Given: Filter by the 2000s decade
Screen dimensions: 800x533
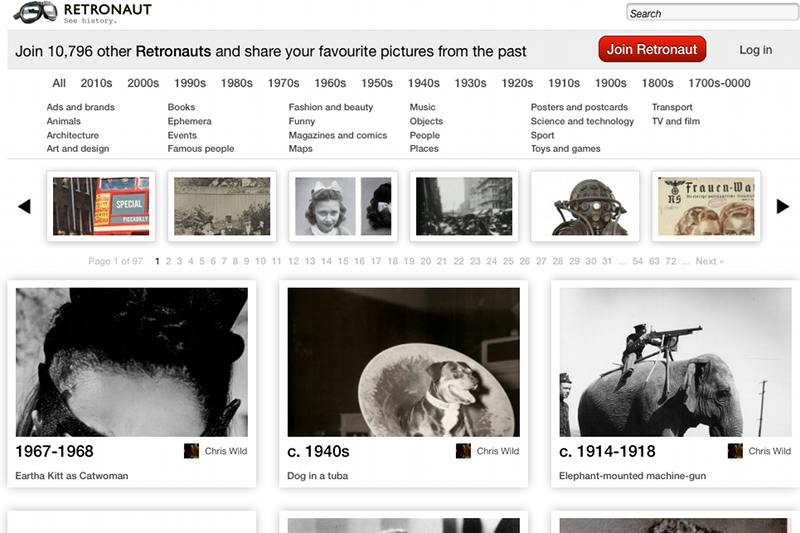Looking at the screenshot, I should pyautogui.click(x=143, y=83).
